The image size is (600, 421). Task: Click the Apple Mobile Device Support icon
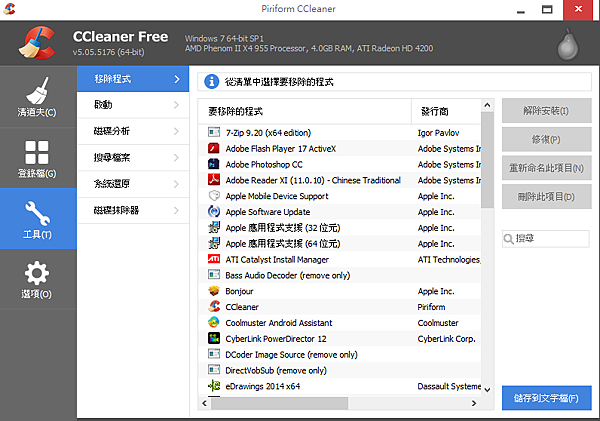(214, 196)
